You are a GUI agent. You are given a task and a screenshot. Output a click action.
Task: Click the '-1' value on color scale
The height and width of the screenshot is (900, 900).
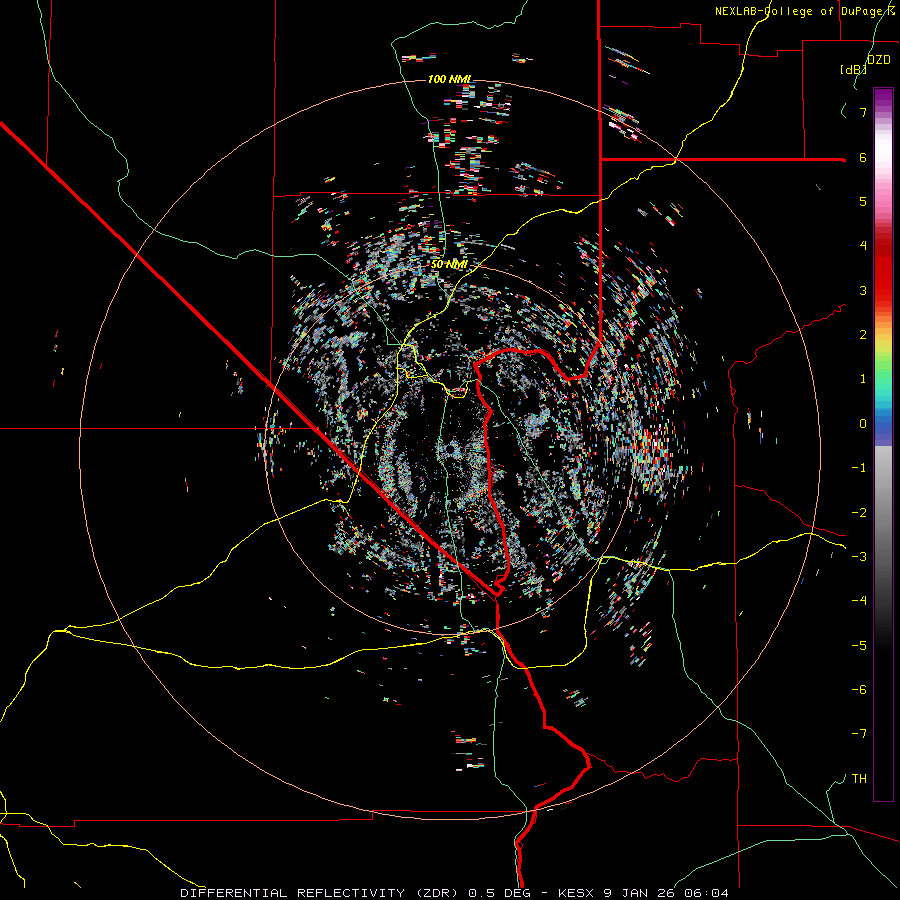(859, 468)
